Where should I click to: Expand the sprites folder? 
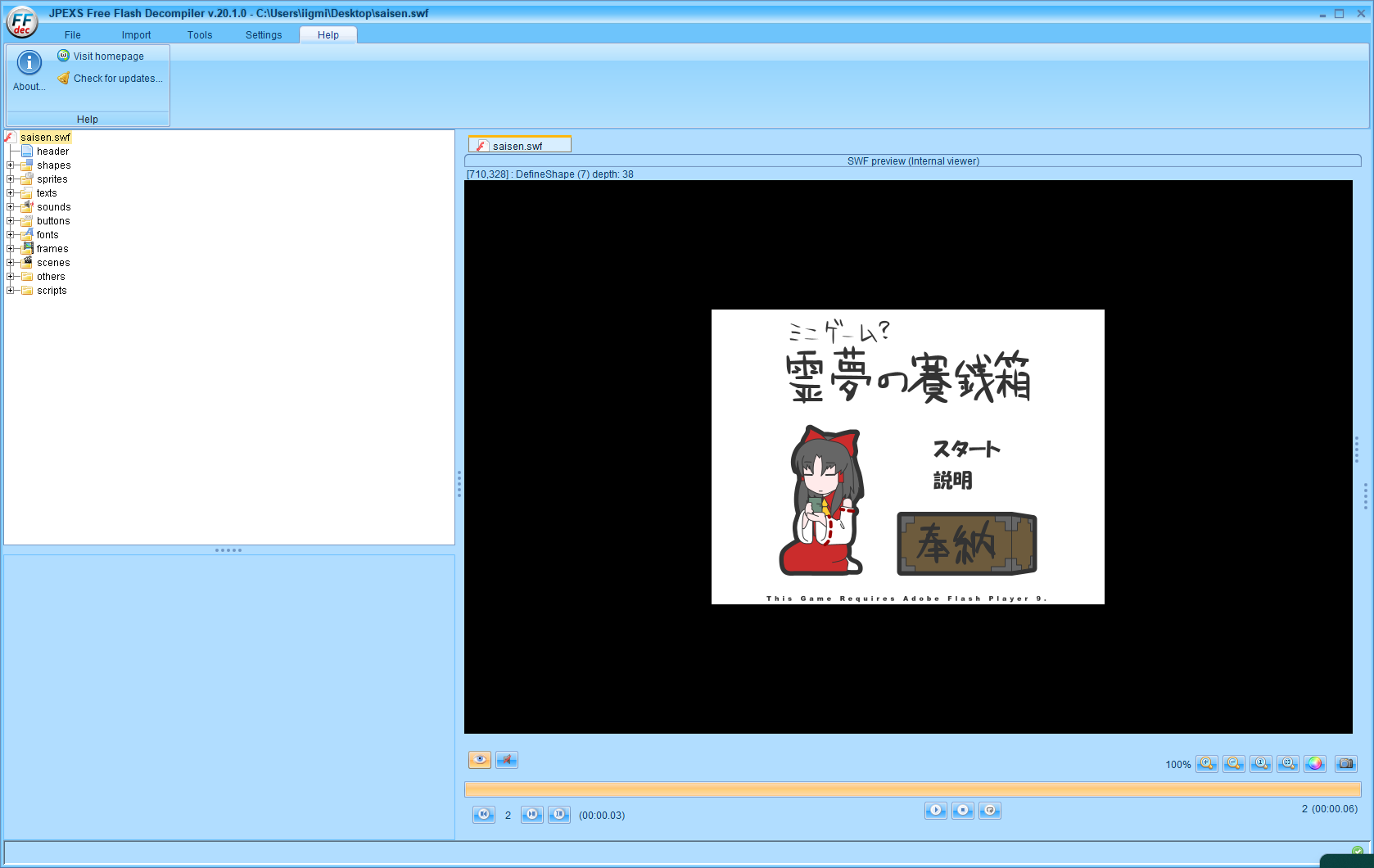[11, 179]
